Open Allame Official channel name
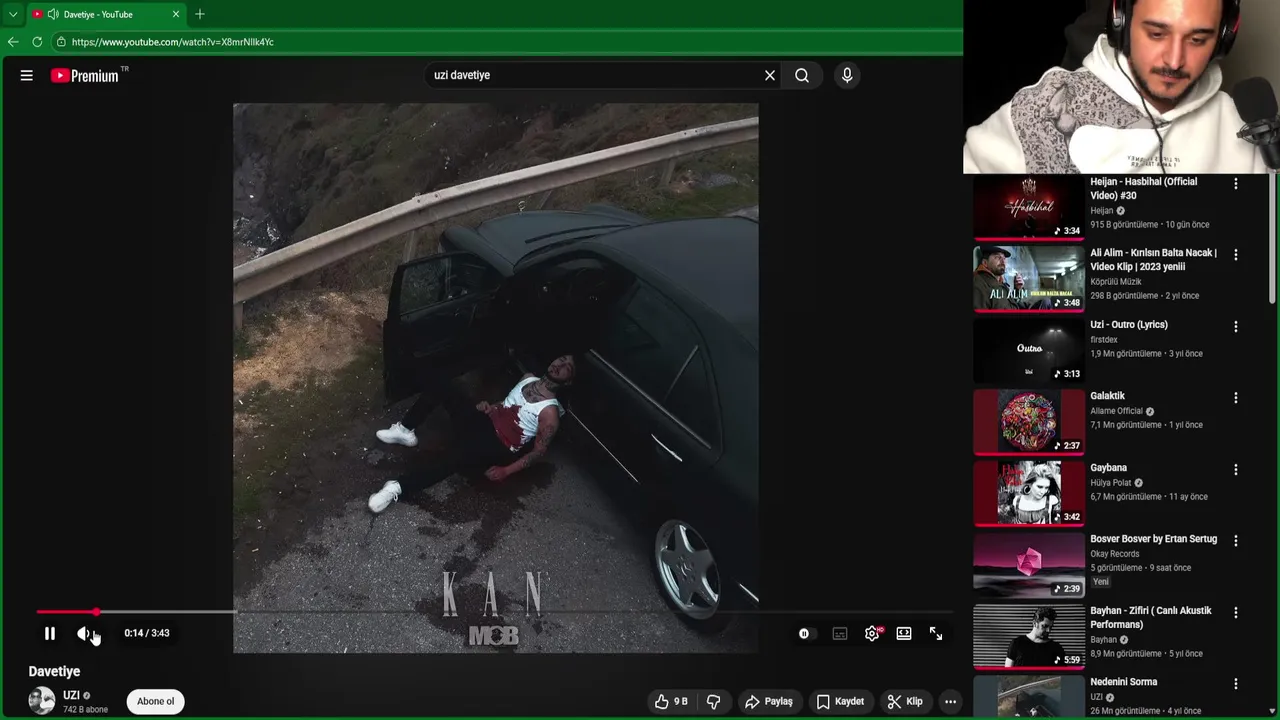 point(1116,411)
